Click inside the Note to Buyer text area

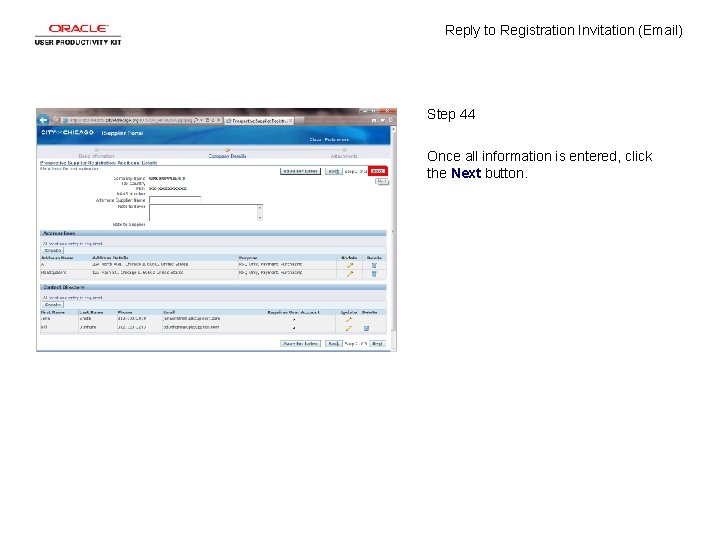[203, 212]
